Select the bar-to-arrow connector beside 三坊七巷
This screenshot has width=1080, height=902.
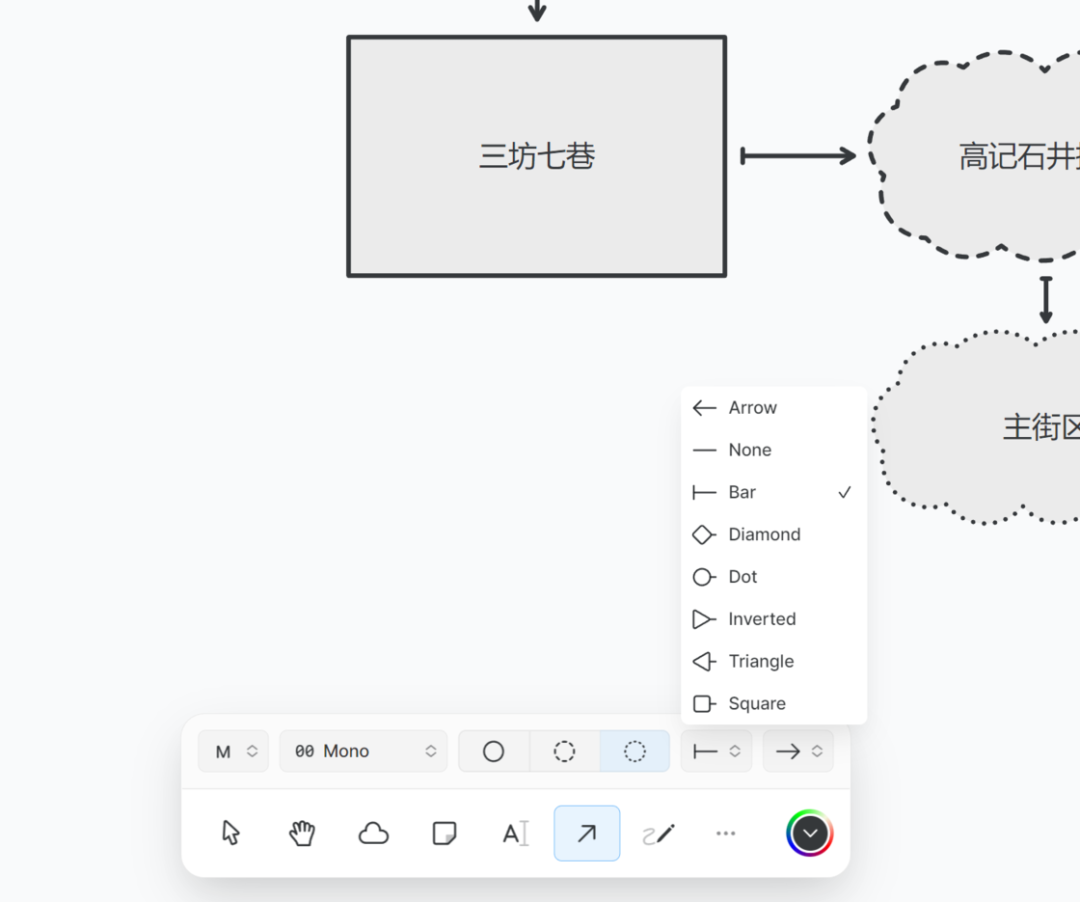(x=798, y=156)
